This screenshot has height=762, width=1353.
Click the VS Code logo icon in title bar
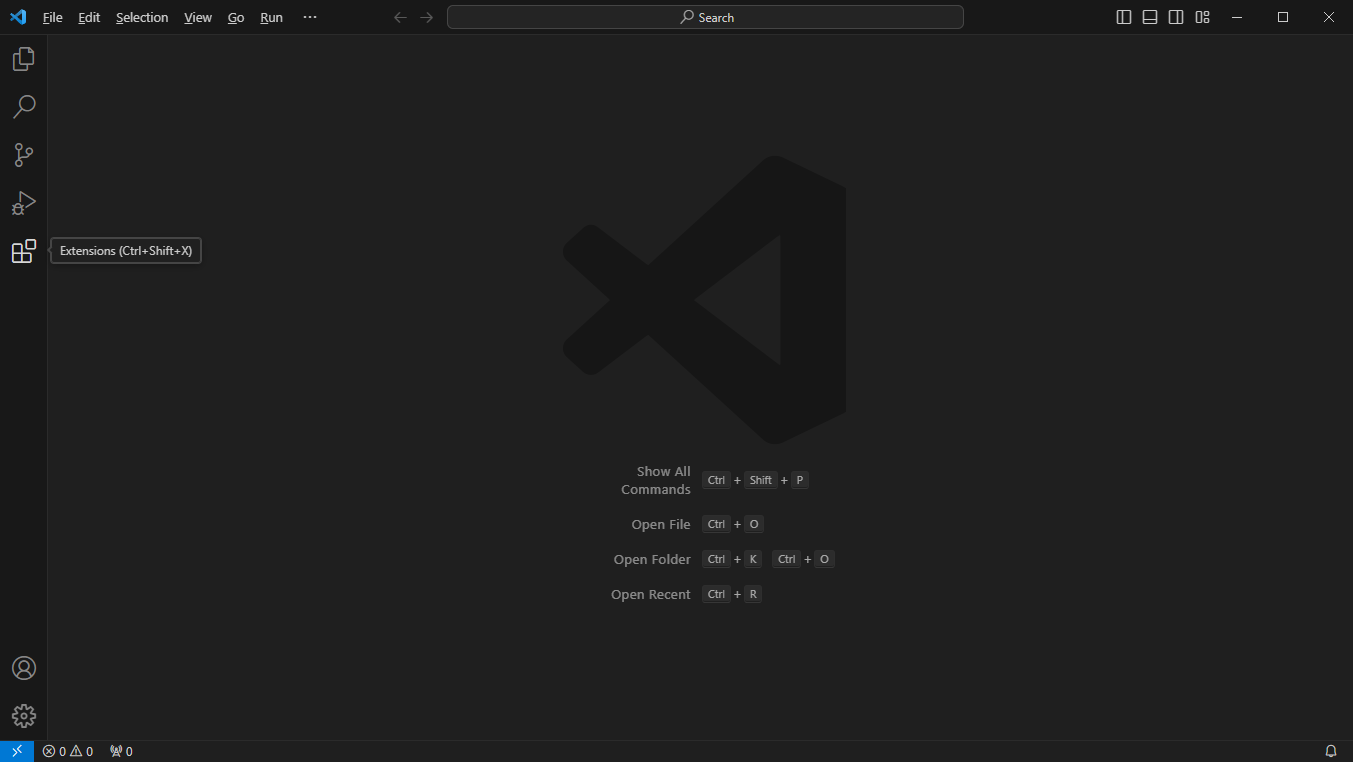point(18,17)
